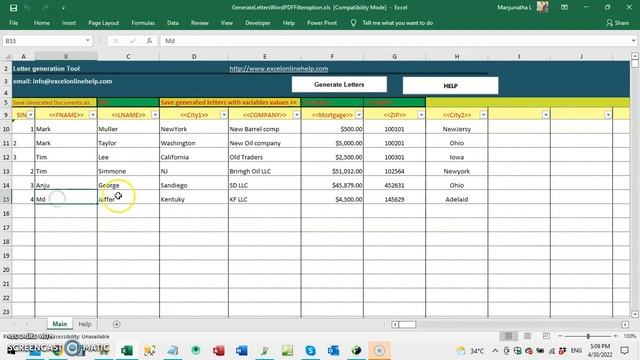Click the Ribbon Display Options icon
Image resolution: width=640 pixels, height=360 pixels.
(x=564, y=7)
